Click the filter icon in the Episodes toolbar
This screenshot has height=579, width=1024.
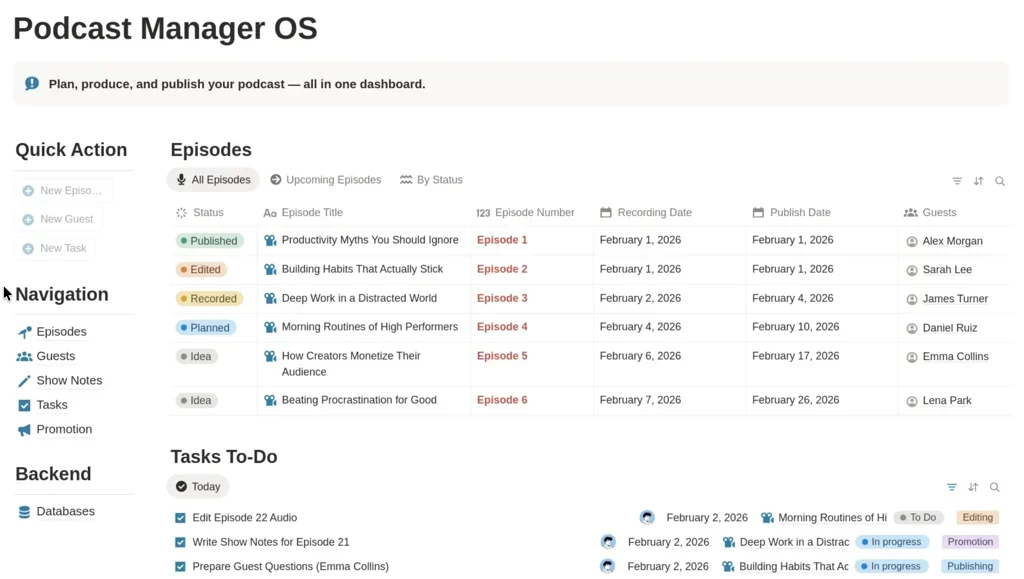[x=957, y=181]
